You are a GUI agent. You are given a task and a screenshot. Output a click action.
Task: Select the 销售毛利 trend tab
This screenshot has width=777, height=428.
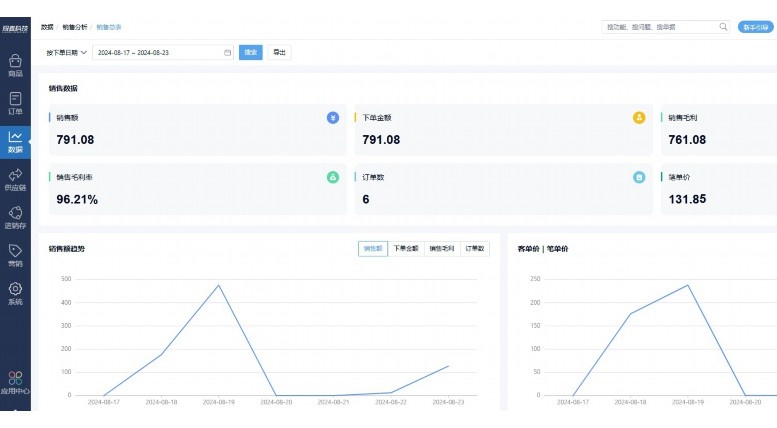coord(442,249)
